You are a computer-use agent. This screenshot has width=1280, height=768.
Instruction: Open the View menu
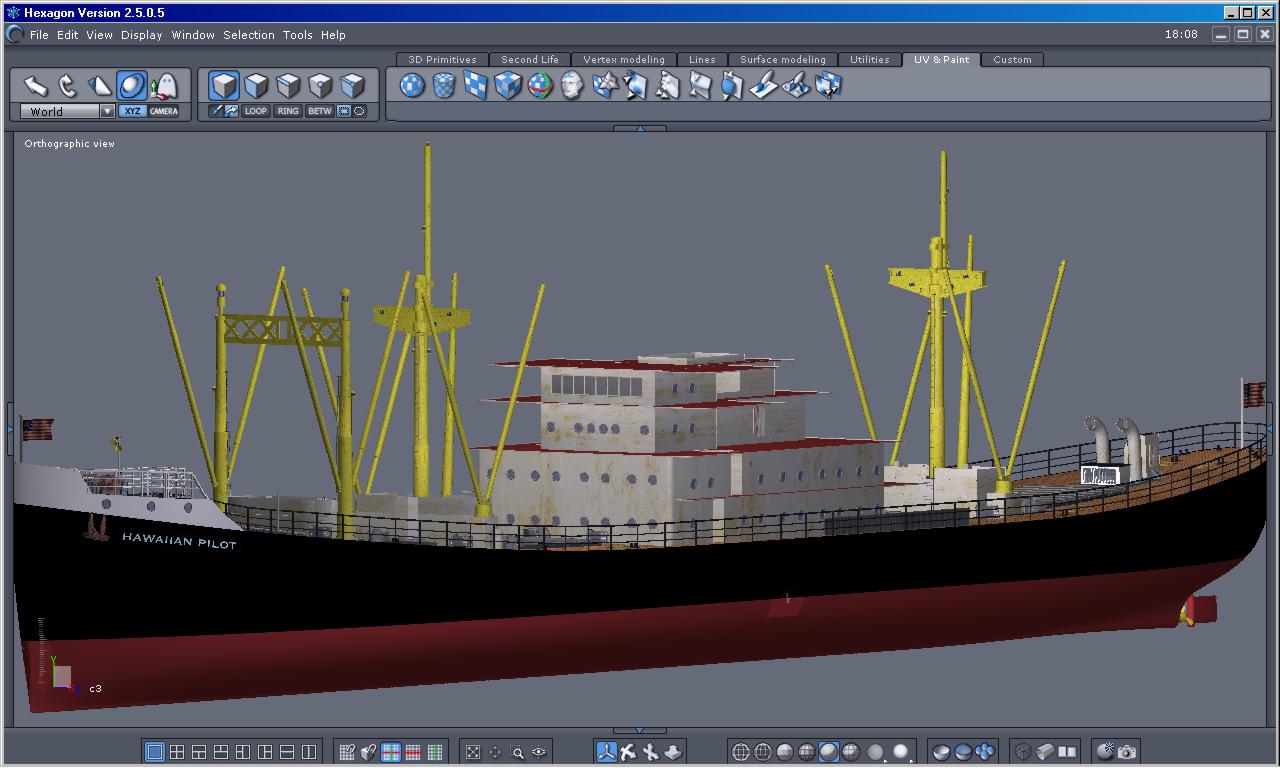99,35
